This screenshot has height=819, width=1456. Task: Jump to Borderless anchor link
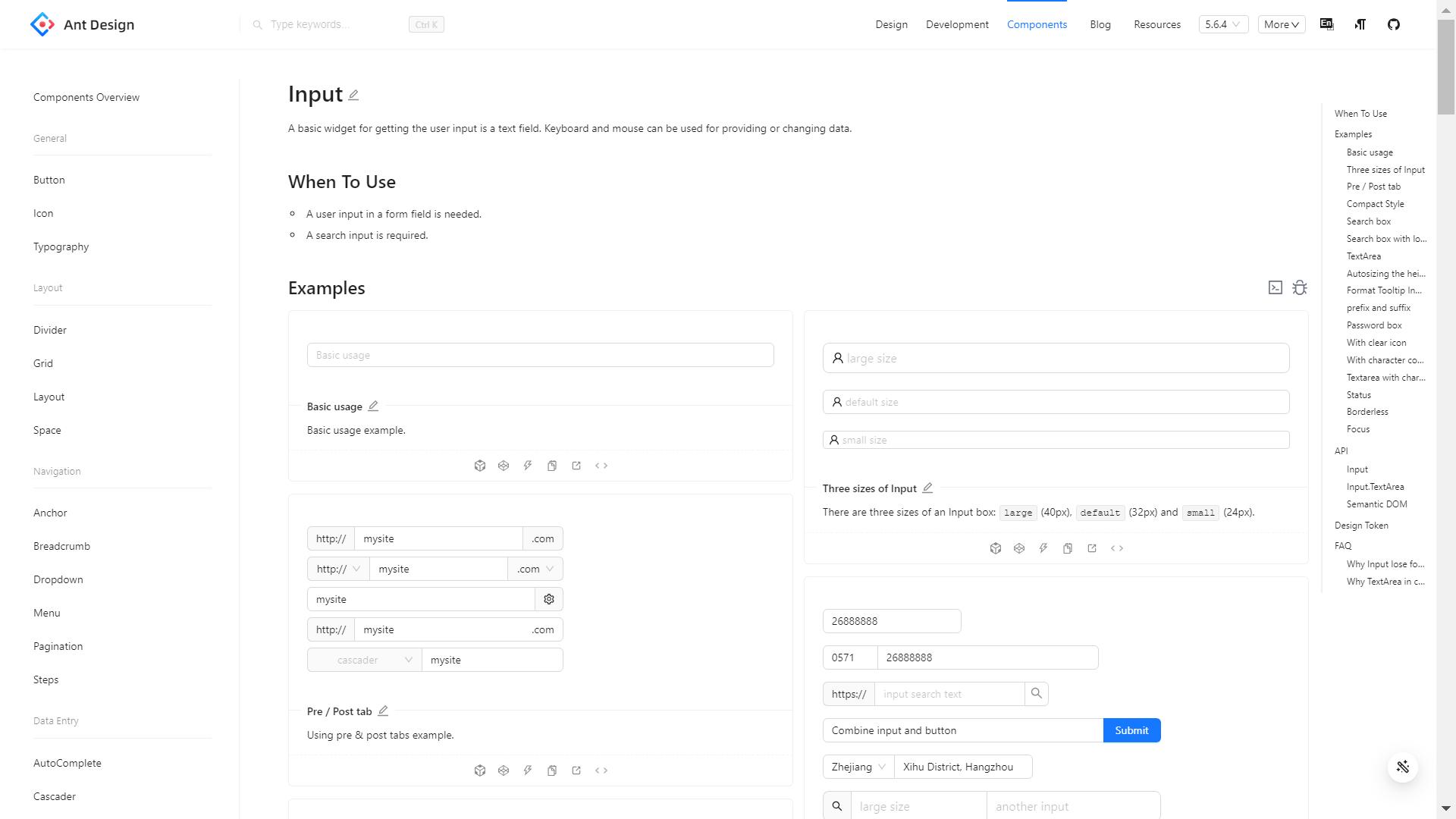tap(1367, 412)
